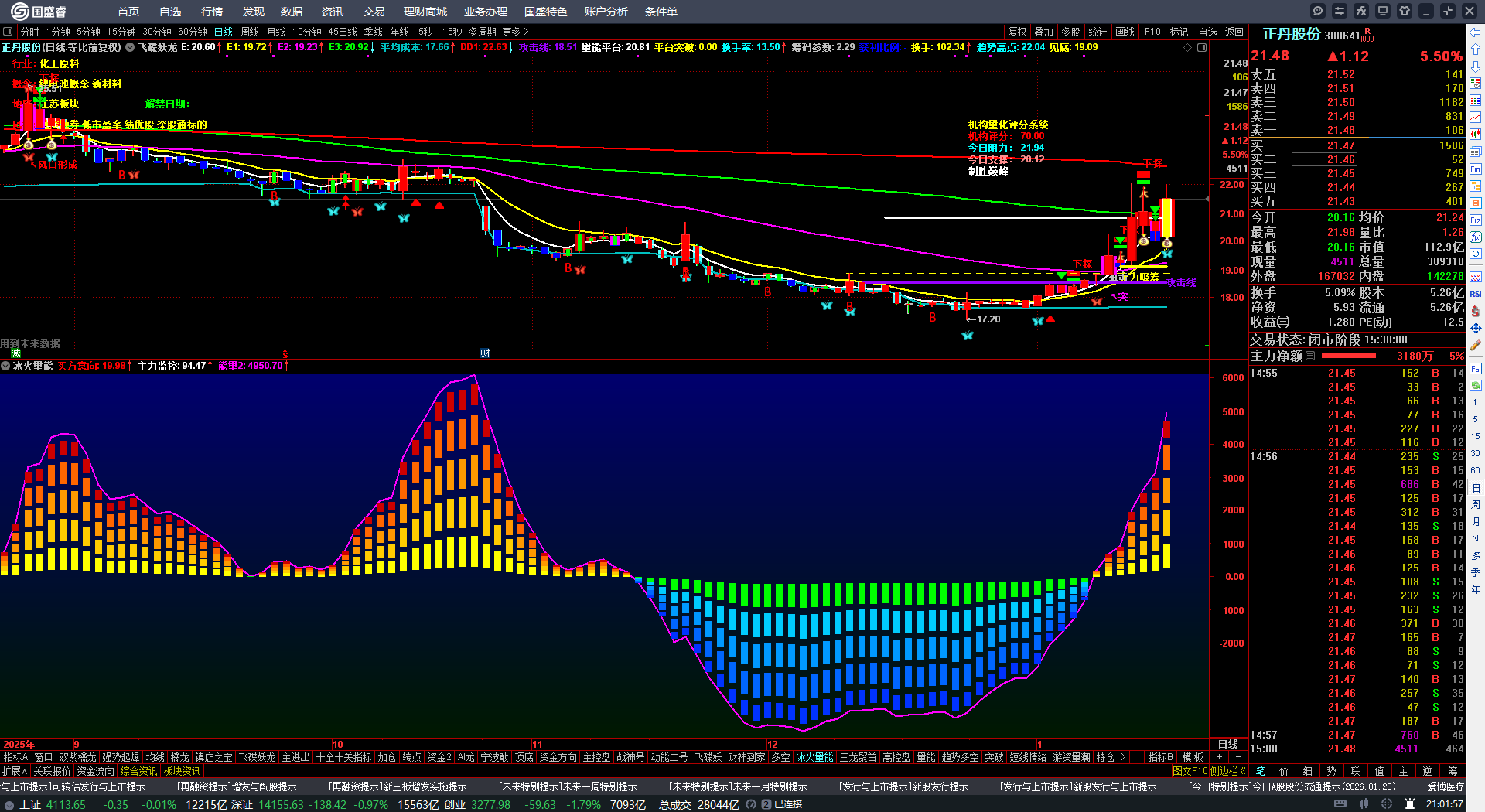Open the 指标A indicator group
The image size is (1485, 812).
[15, 757]
